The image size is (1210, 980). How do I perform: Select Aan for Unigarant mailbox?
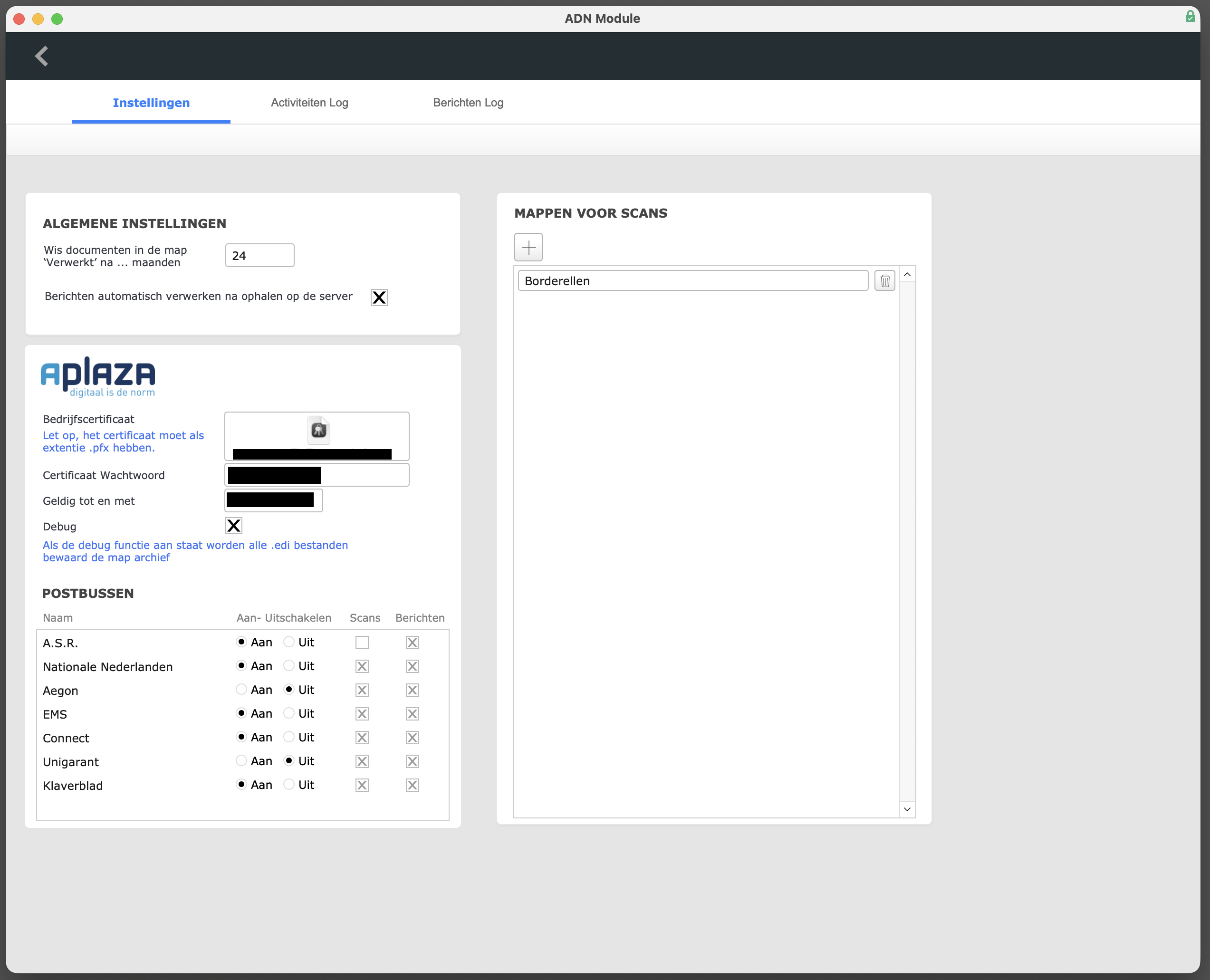pos(241,760)
